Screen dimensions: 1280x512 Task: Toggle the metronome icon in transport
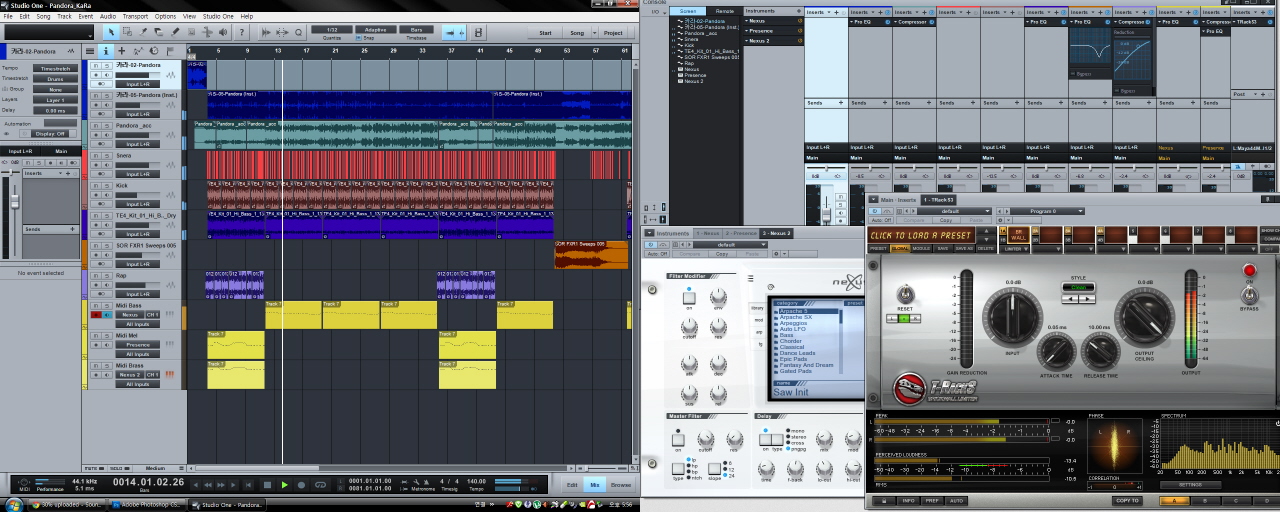coord(426,481)
